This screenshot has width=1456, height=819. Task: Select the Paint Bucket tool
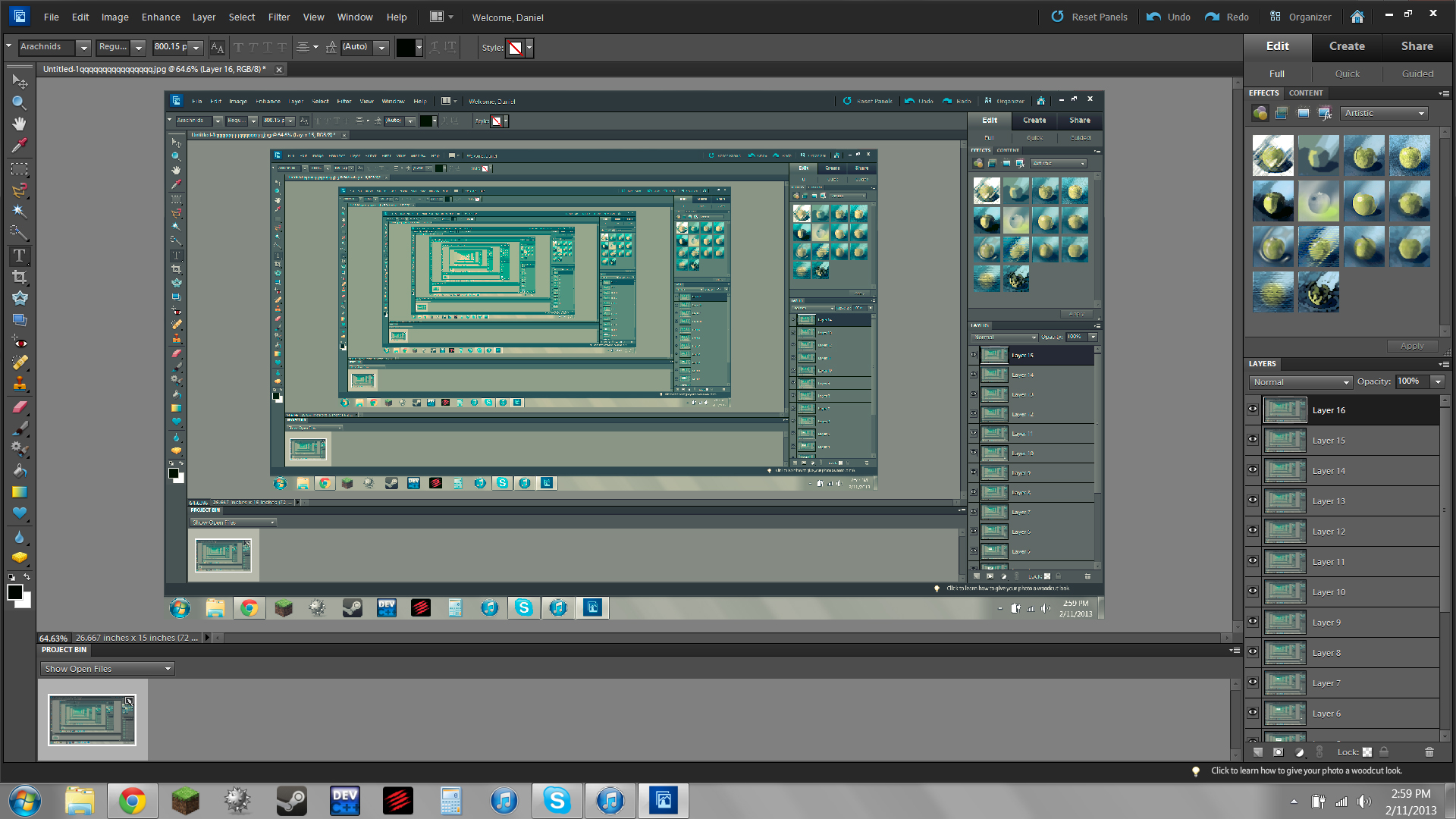(20, 470)
